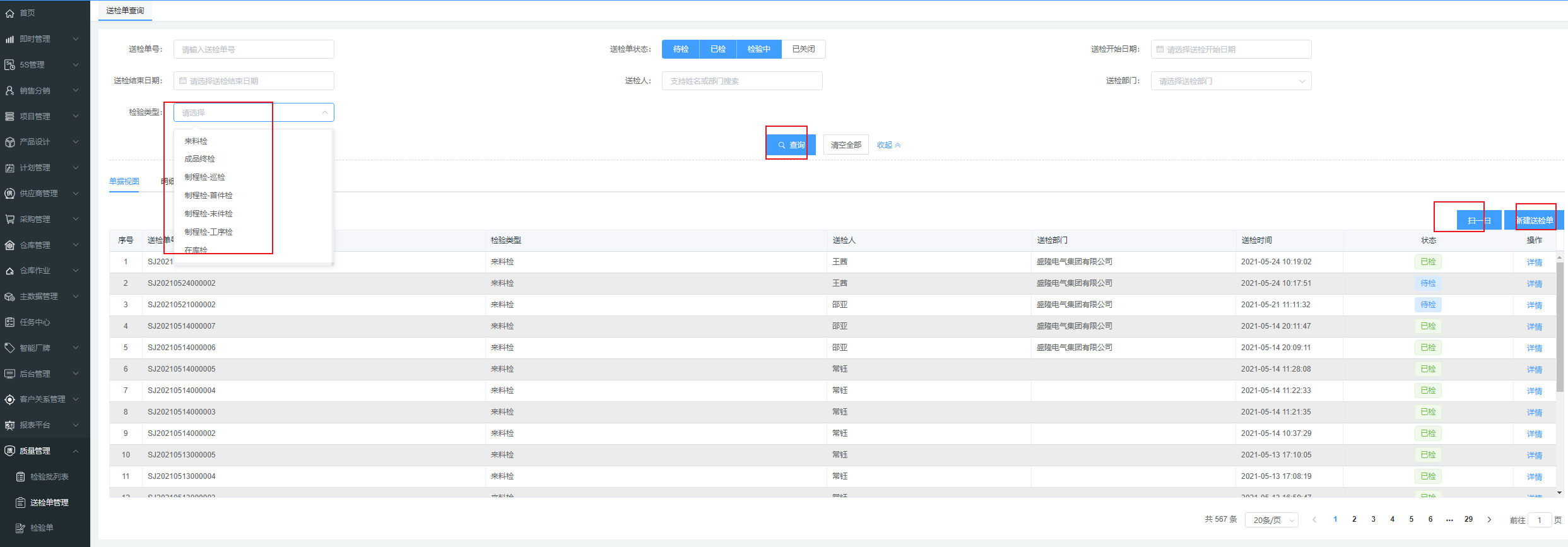Click the 清空全部 button
Viewport: 1568px width, 547px height.
tap(846, 145)
